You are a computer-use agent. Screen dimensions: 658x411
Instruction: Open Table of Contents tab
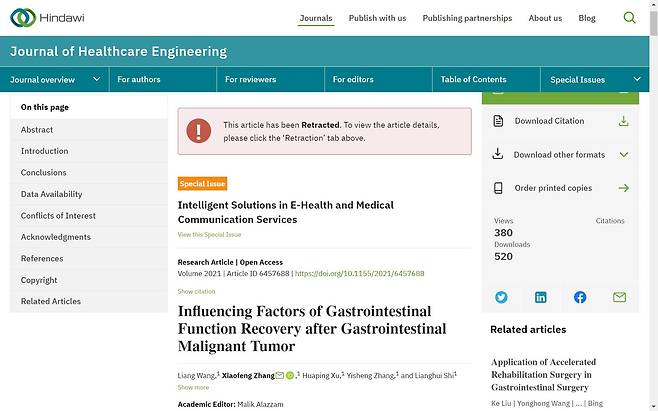tap(474, 79)
